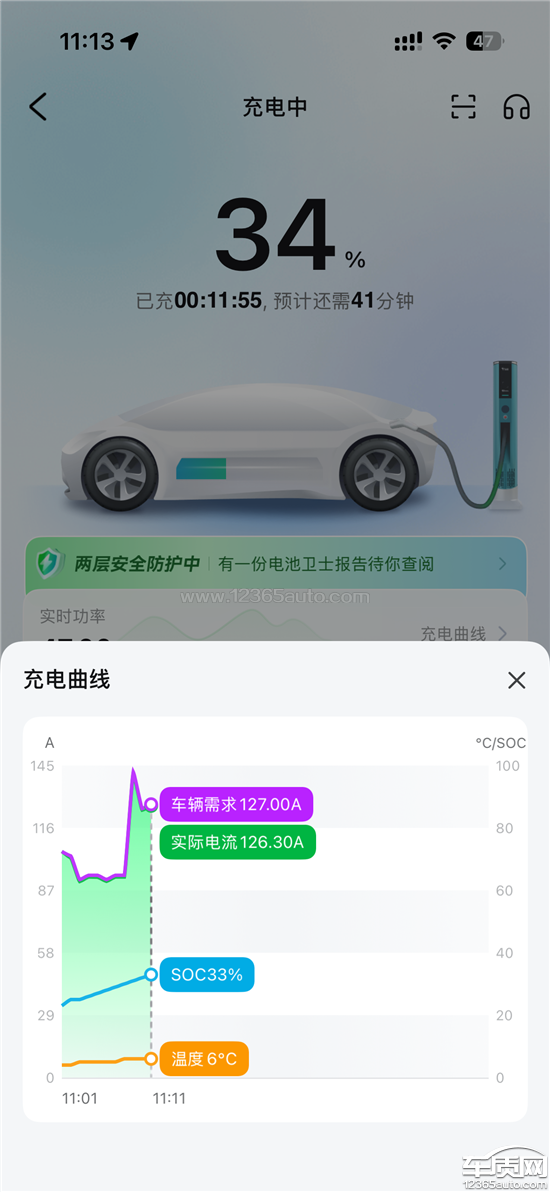Tap the battery status icon
Screen dimensions: 550x1192
484,41
